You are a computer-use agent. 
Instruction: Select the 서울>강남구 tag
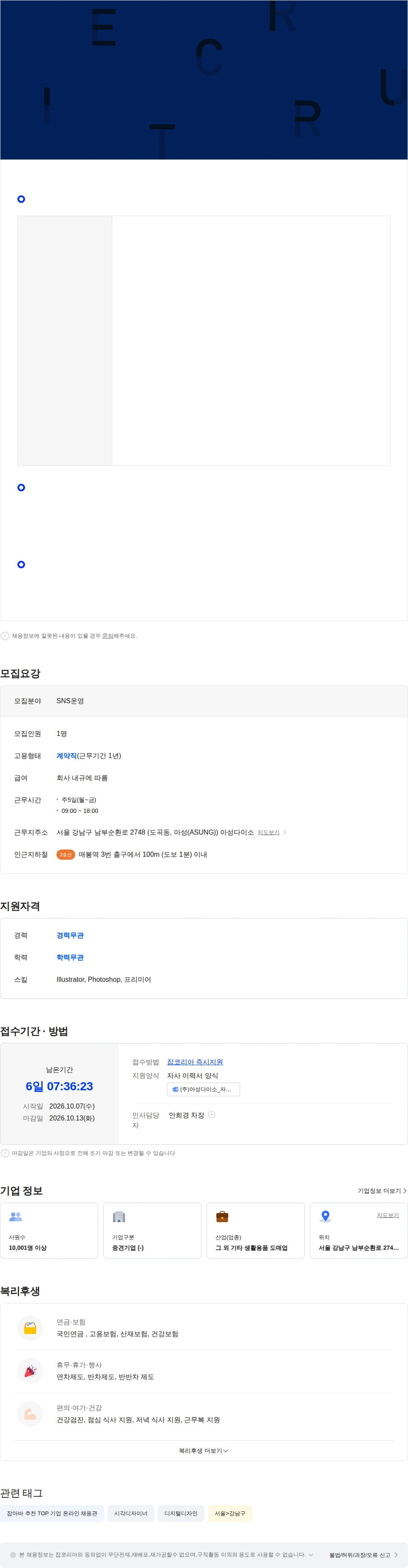coord(230,1513)
